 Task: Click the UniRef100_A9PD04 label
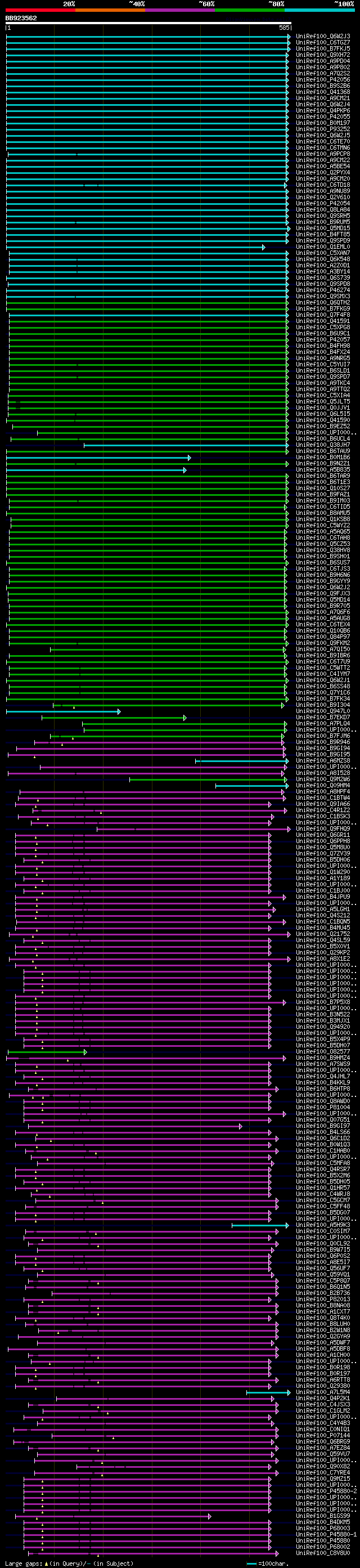(x=323, y=61)
